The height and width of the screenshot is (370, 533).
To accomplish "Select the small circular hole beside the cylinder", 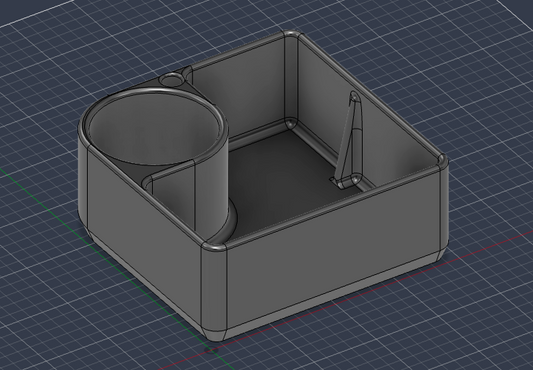I will pyautogui.click(x=172, y=80).
